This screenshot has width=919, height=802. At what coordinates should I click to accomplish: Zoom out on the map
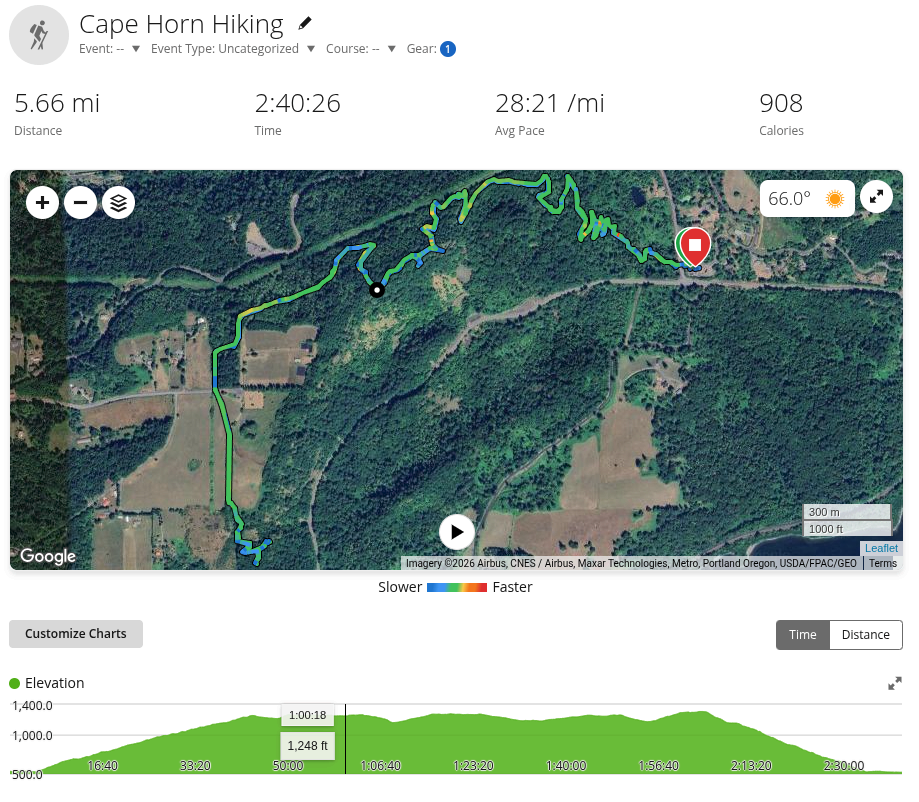(80, 203)
